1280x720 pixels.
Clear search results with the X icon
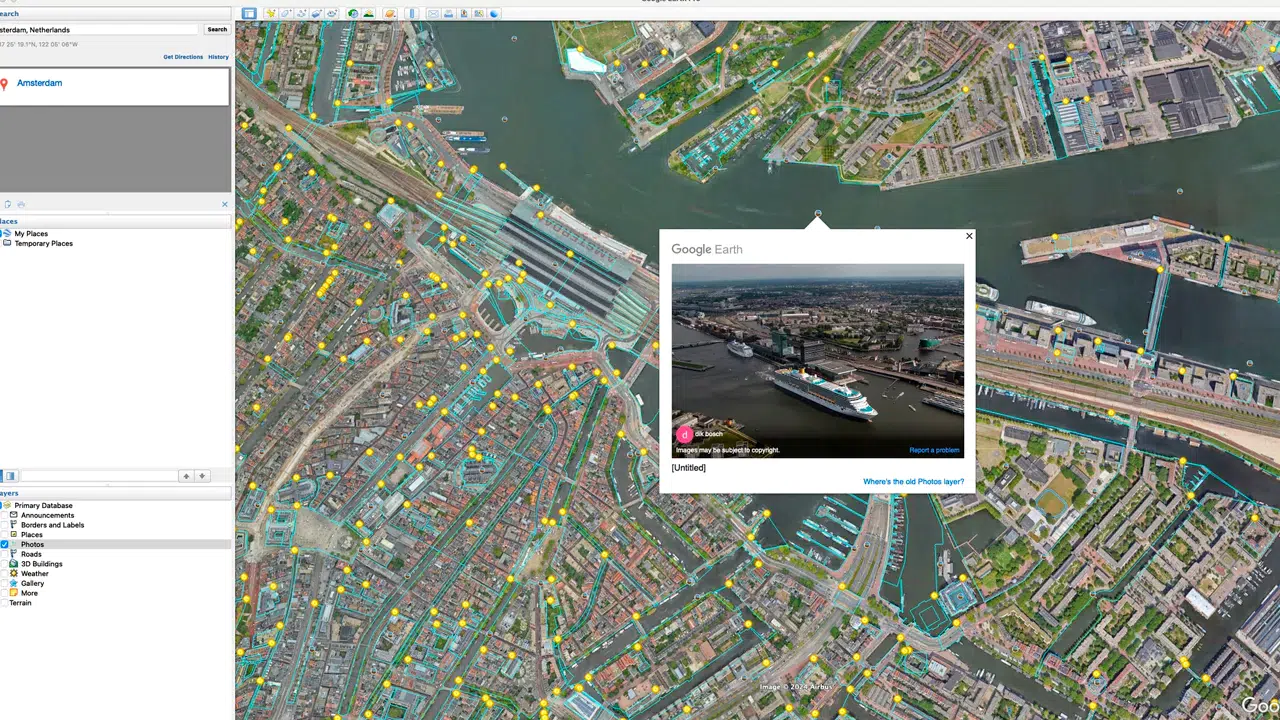[x=225, y=204]
